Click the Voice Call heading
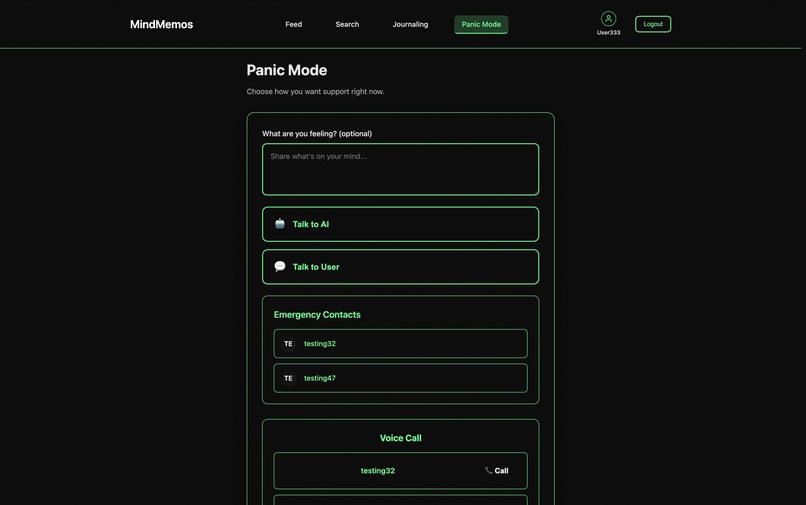Image resolution: width=806 pixels, height=505 pixels. point(400,438)
